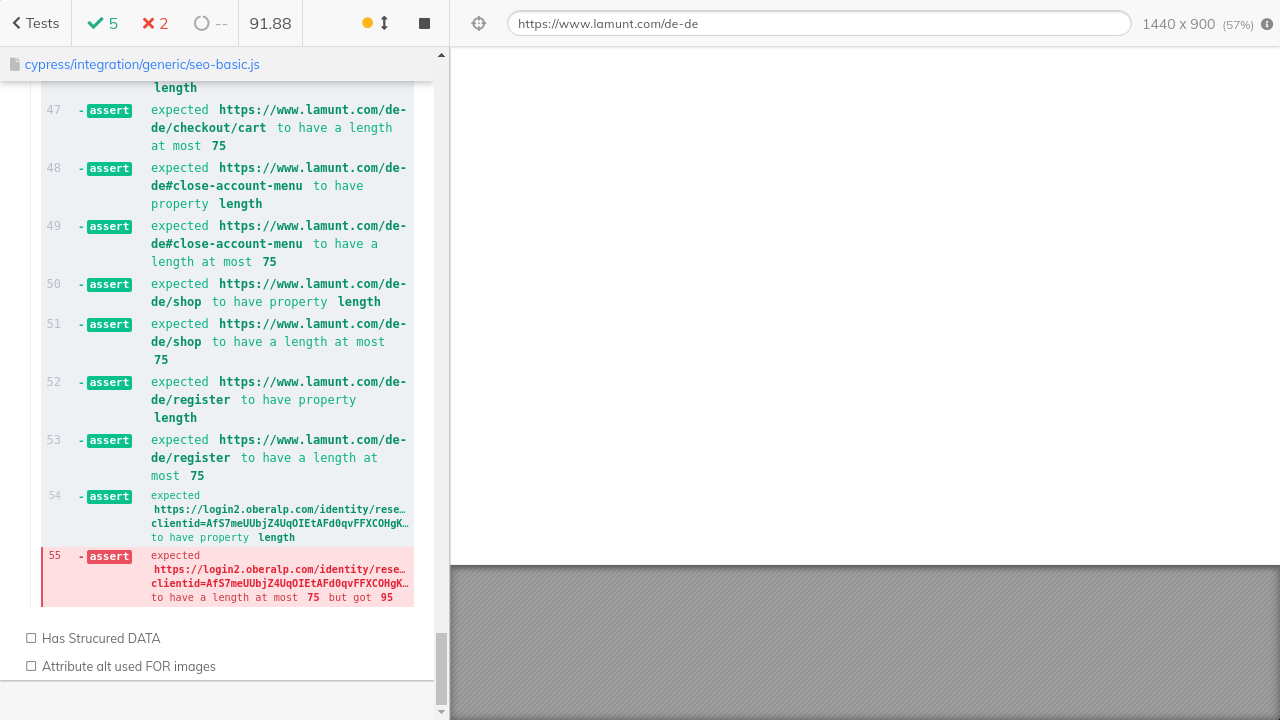
Task: Select assert 47 for the checkout/cart length
Action: (228, 128)
